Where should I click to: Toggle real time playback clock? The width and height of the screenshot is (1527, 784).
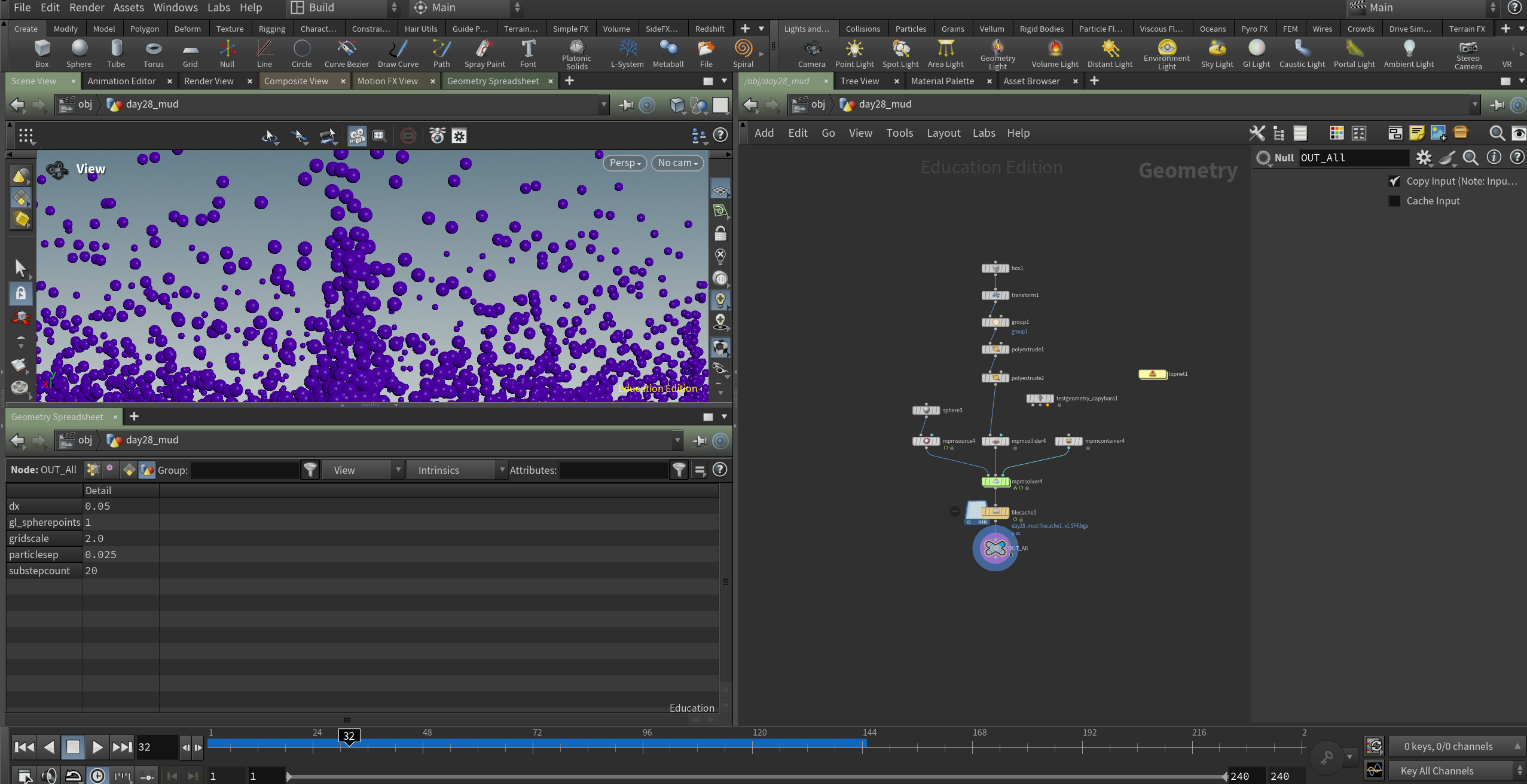(97, 776)
